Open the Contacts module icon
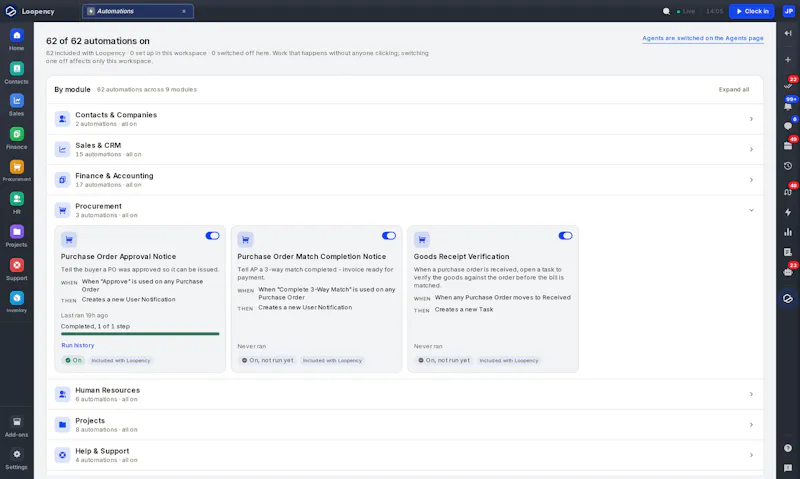The image size is (800, 479). (16, 73)
